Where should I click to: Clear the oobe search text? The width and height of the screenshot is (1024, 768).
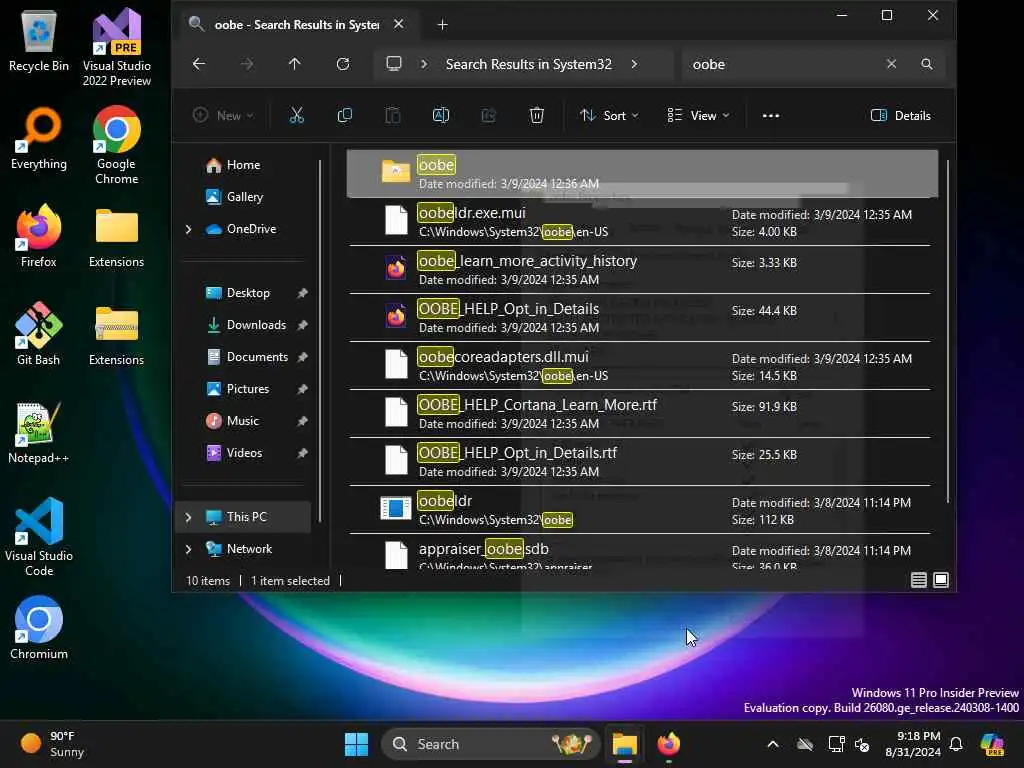(891, 64)
